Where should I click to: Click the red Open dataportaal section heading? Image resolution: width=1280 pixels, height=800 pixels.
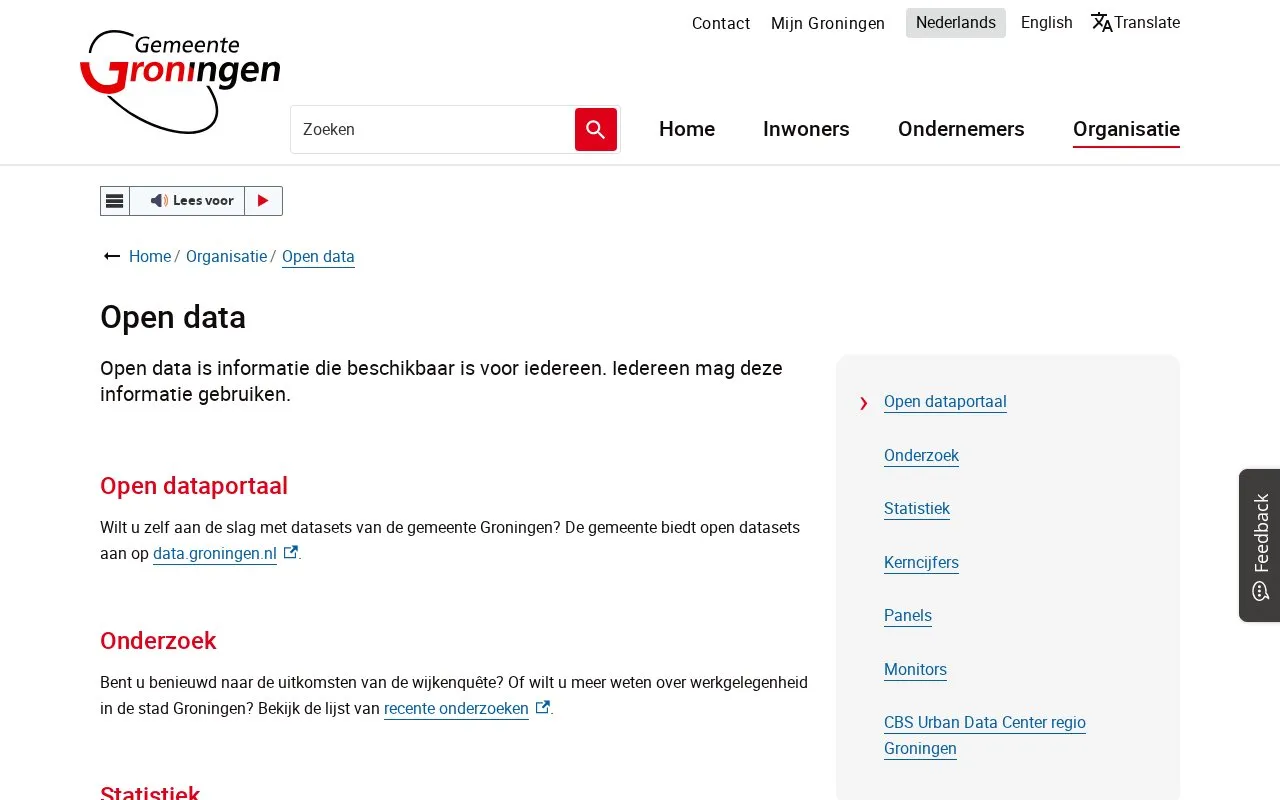tap(194, 486)
